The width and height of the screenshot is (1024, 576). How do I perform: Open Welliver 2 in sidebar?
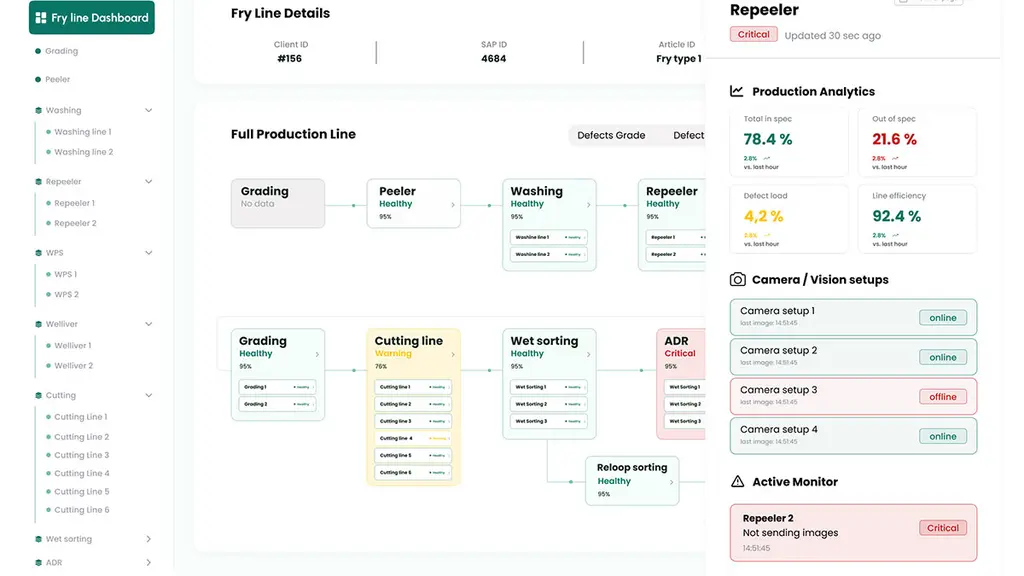point(74,366)
